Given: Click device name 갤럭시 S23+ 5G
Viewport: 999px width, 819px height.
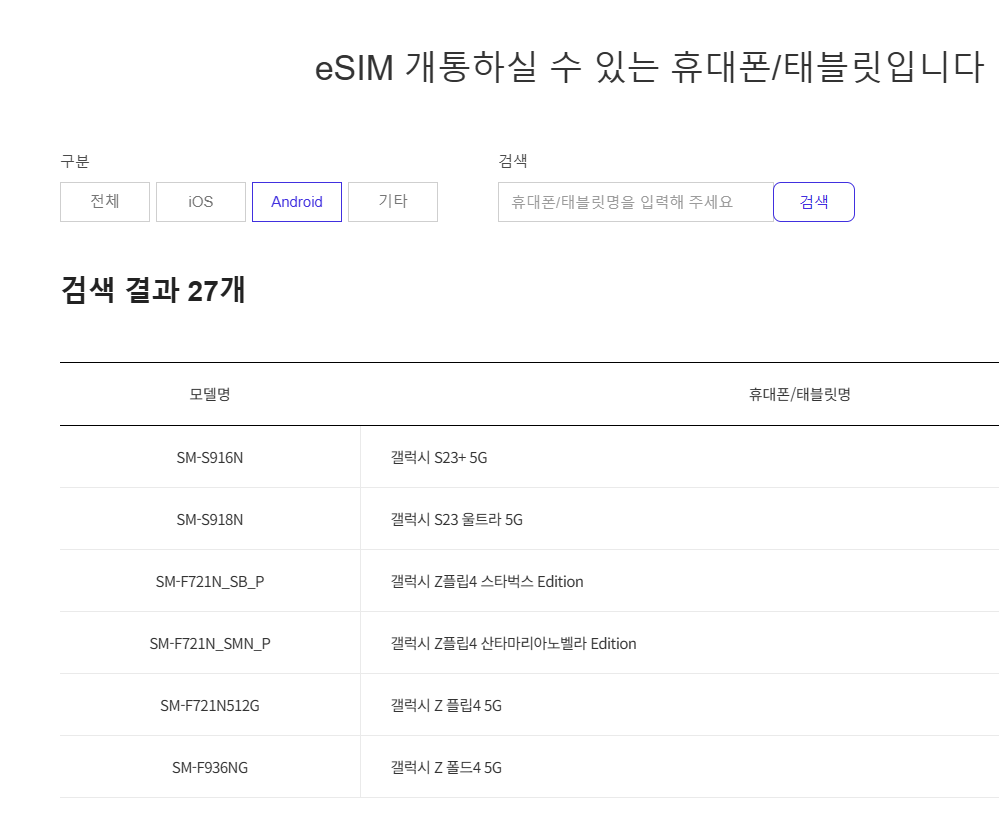Looking at the screenshot, I should point(439,458).
